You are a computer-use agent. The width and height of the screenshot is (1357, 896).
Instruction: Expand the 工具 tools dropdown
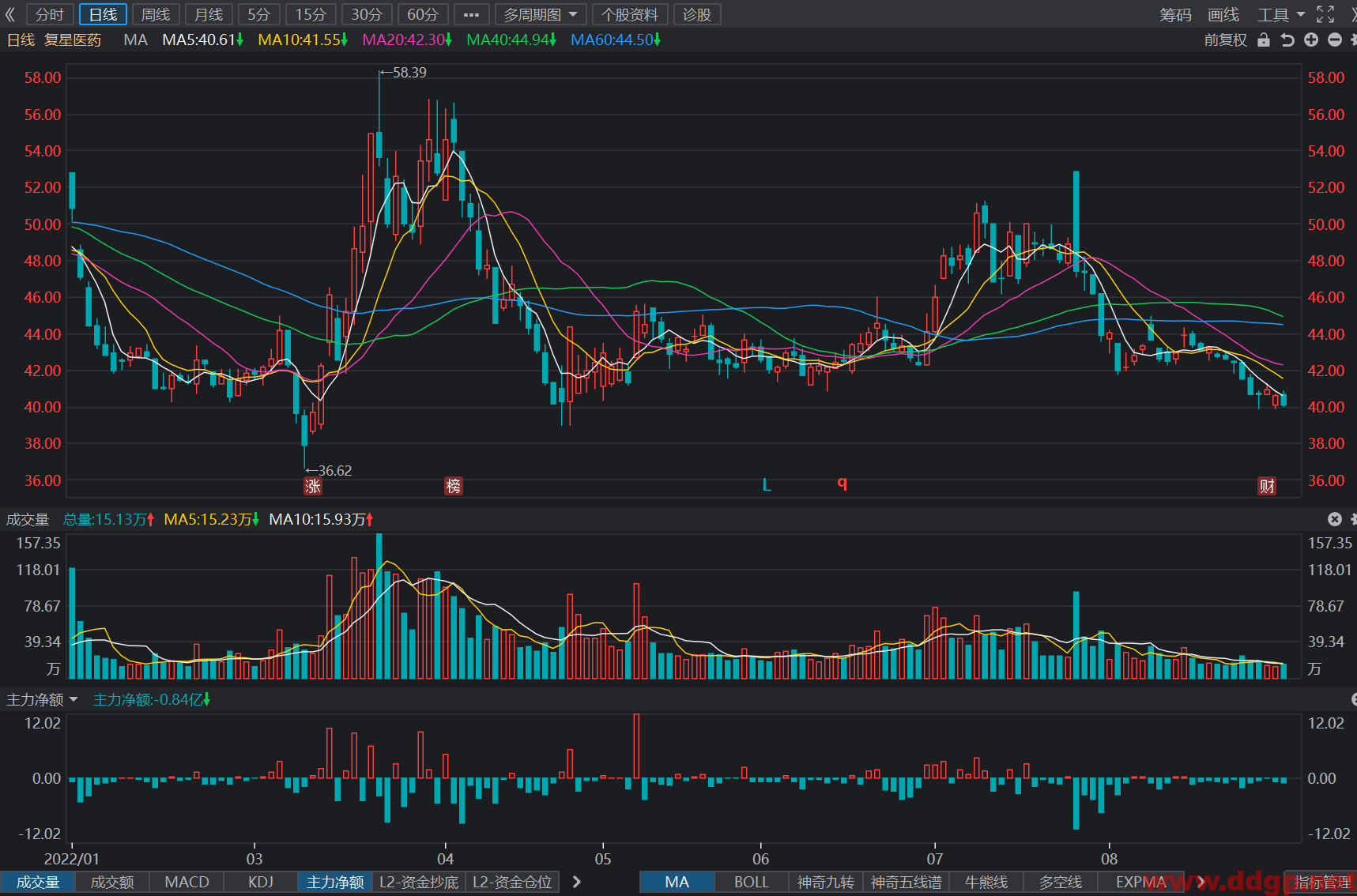point(1281,14)
